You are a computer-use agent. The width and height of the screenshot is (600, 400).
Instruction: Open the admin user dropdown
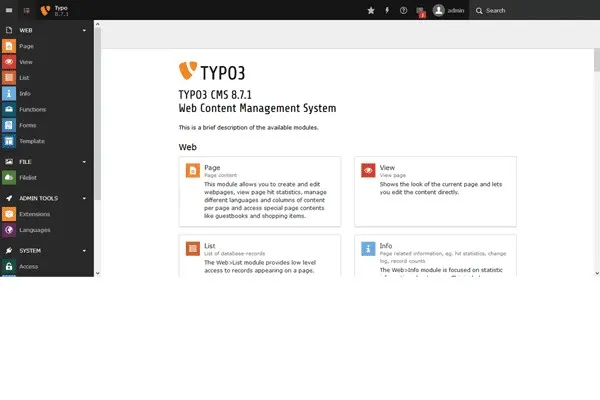449,10
